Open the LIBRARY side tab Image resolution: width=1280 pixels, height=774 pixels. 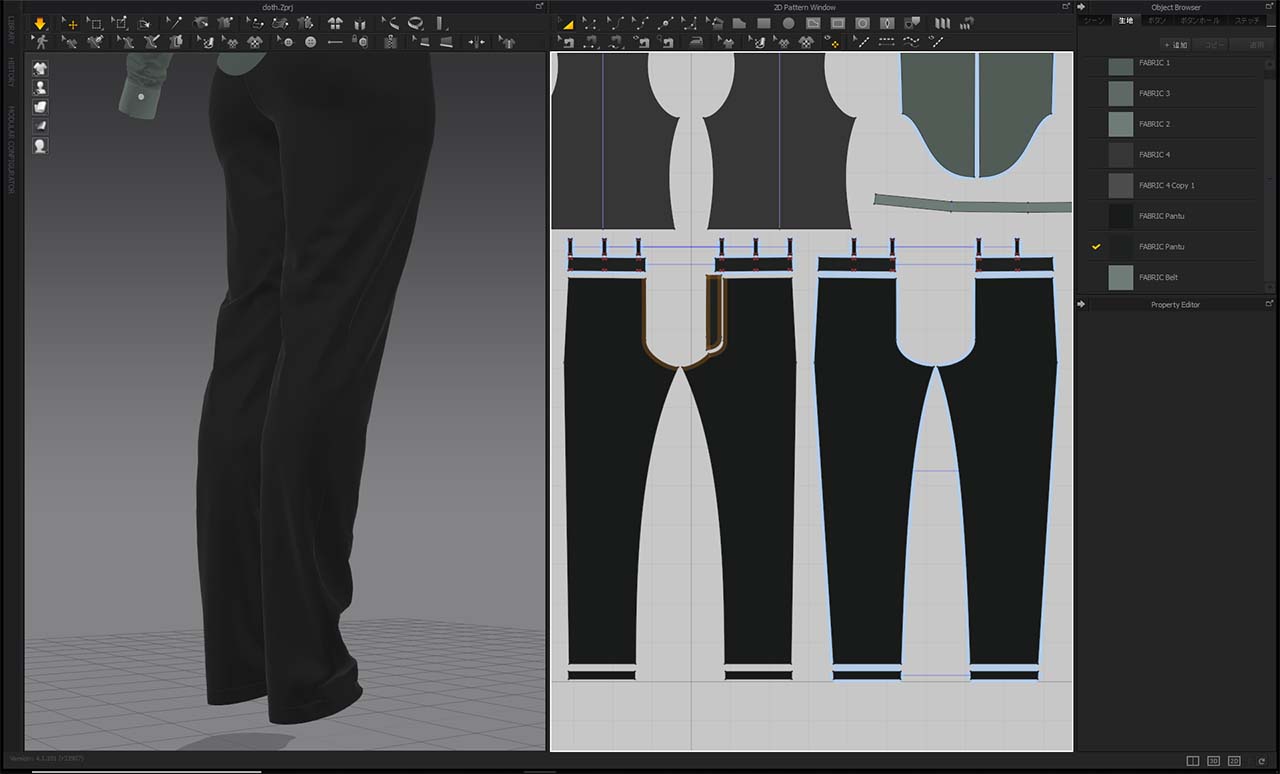(x=11, y=30)
